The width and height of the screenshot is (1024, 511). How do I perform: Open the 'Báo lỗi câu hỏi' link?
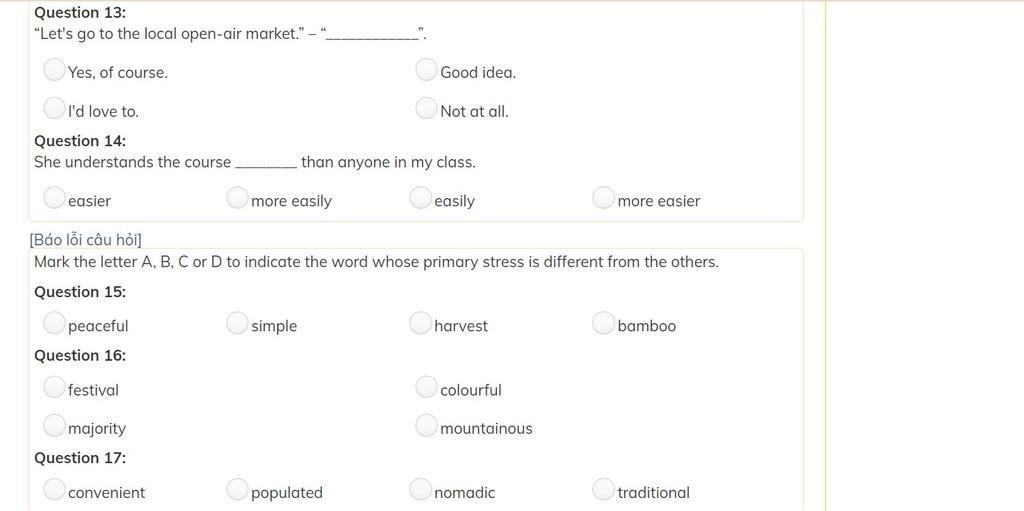click(86, 240)
